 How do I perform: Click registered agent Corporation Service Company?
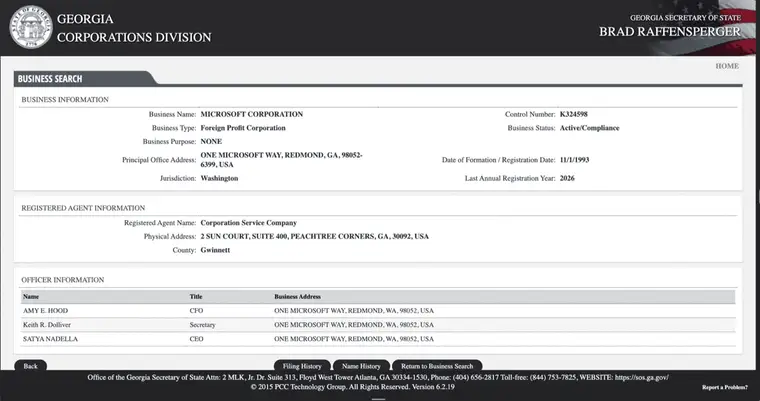tap(249, 223)
